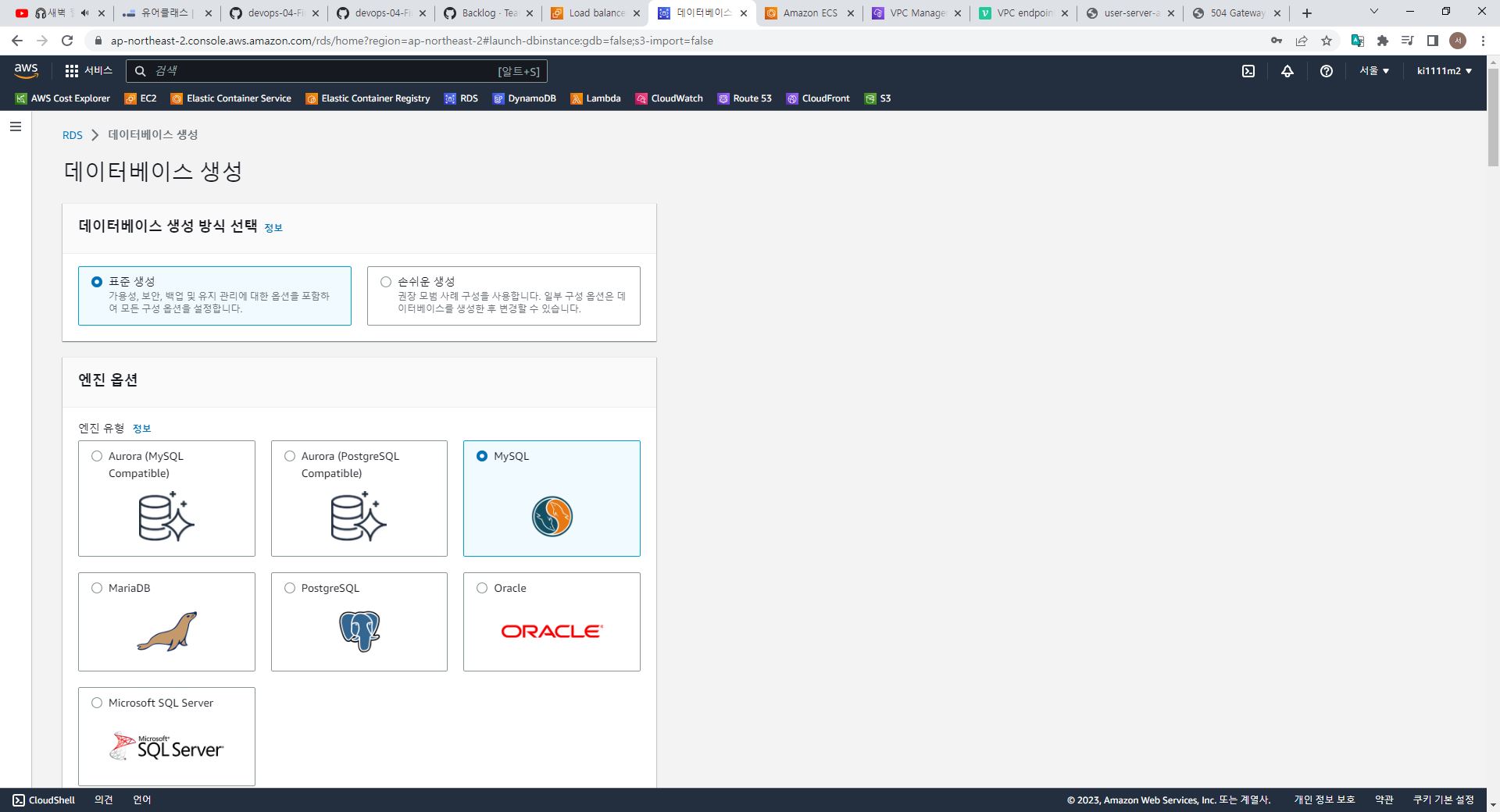Viewport: 1500px width, 812px height.
Task: Open browser tab search chevron
Action: 1374,12
